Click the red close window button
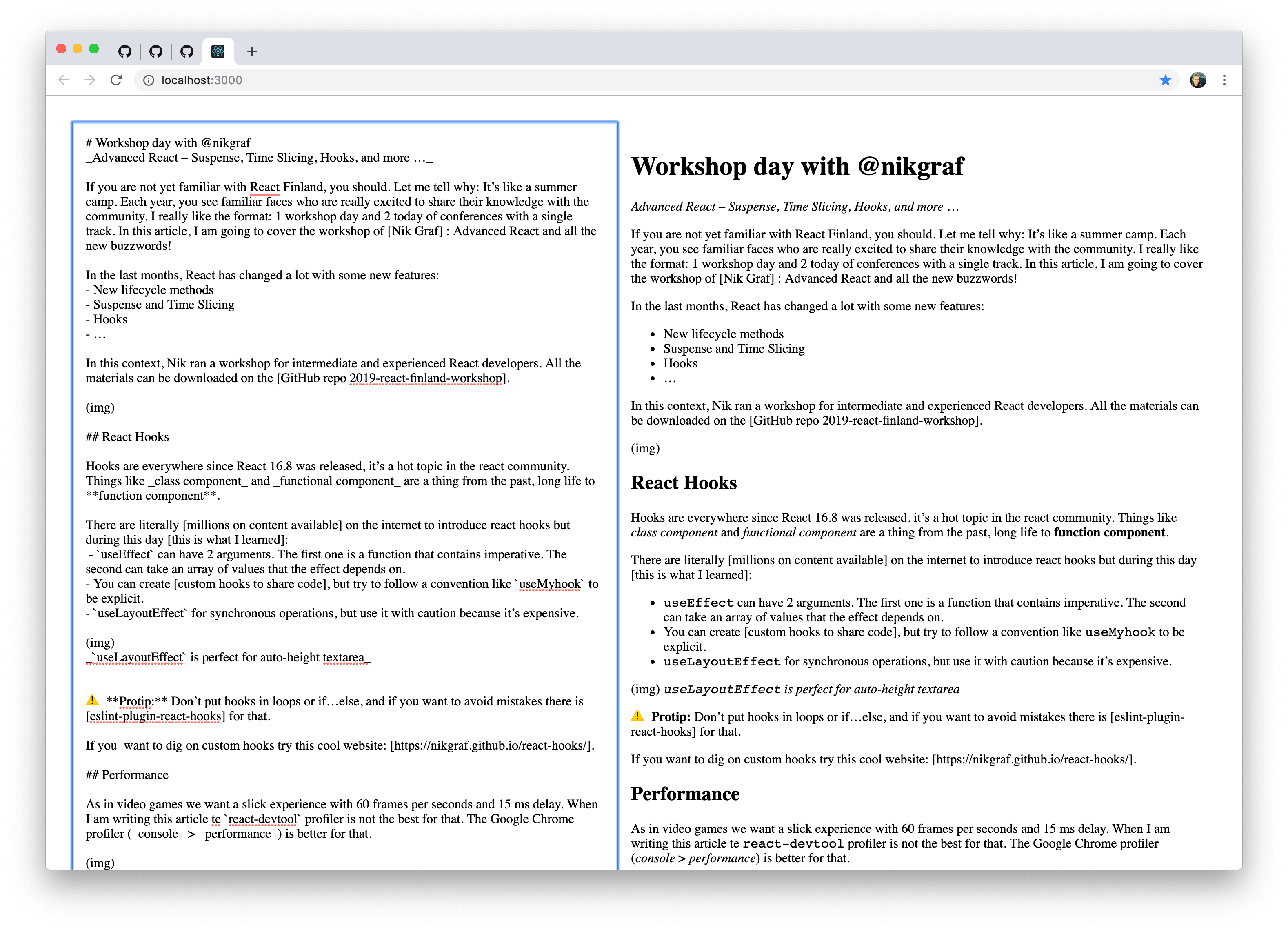 coord(61,49)
